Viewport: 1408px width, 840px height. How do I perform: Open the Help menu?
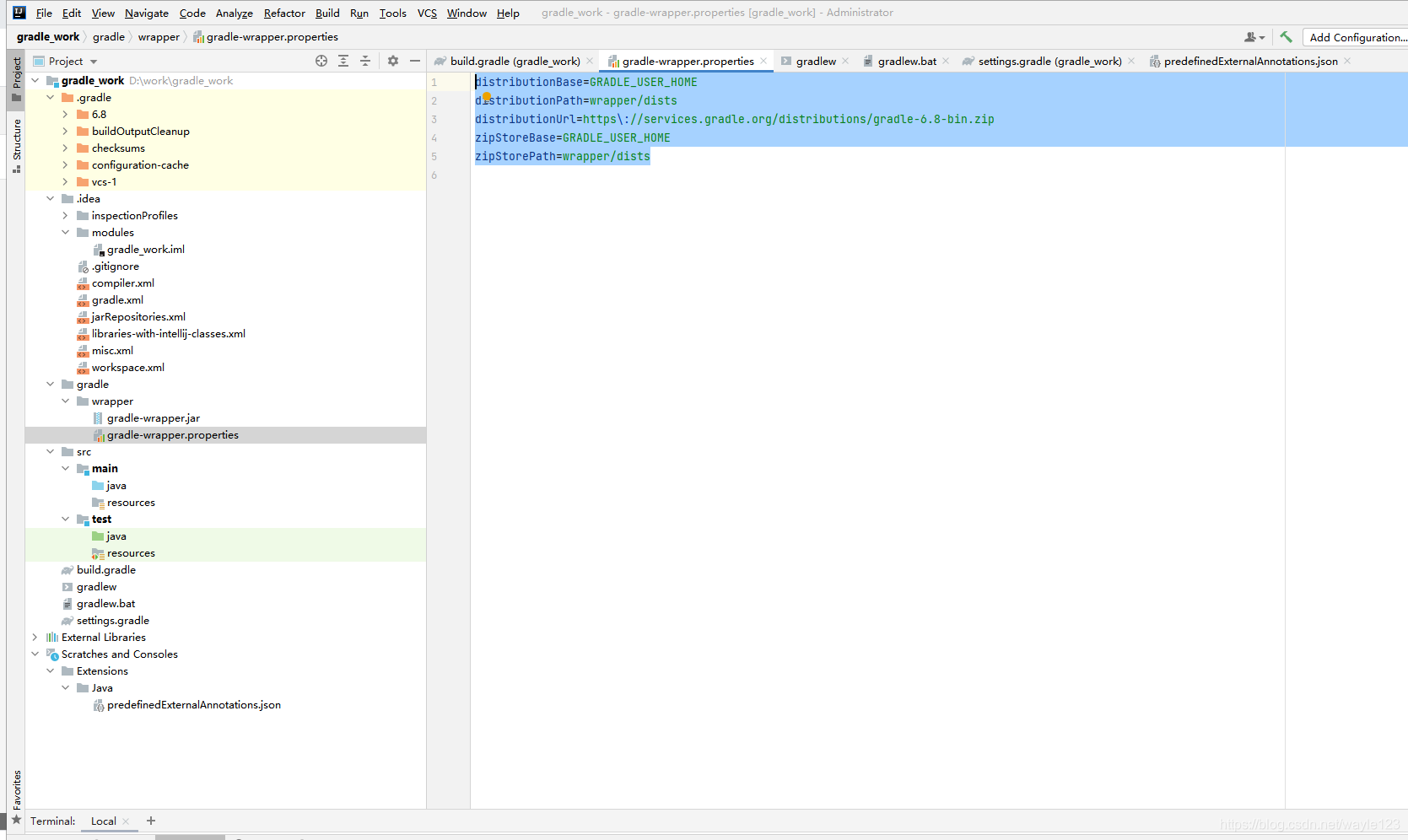tap(508, 13)
